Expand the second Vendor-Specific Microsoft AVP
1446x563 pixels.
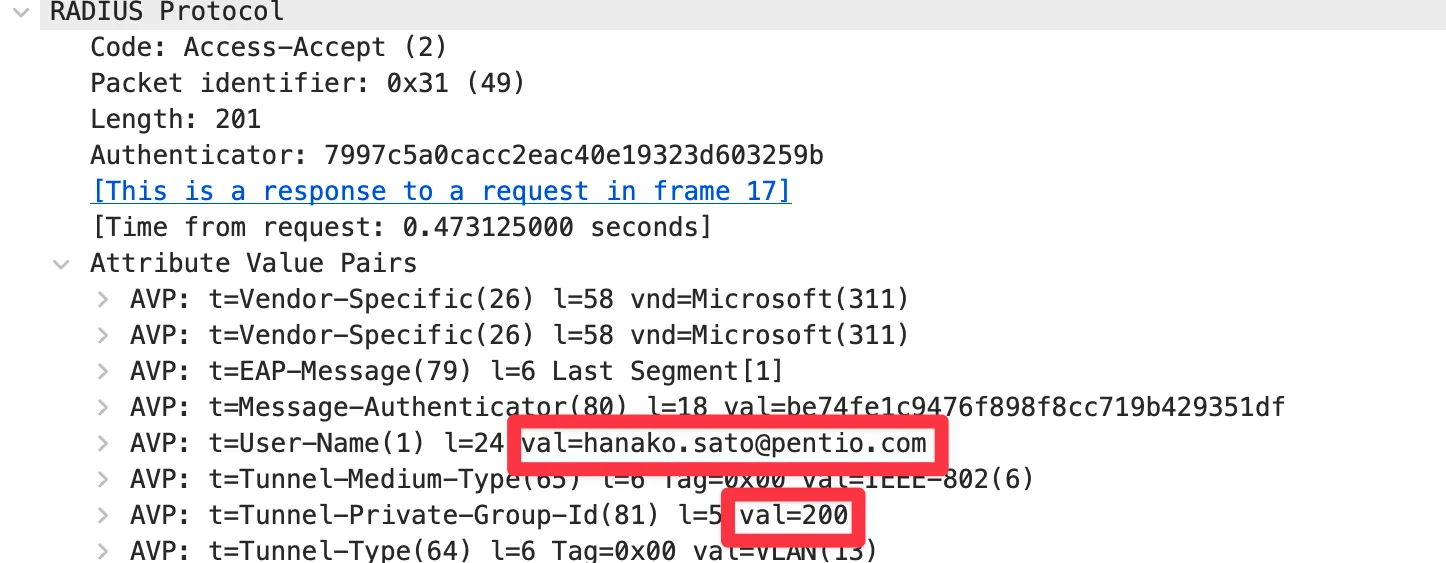(102, 335)
